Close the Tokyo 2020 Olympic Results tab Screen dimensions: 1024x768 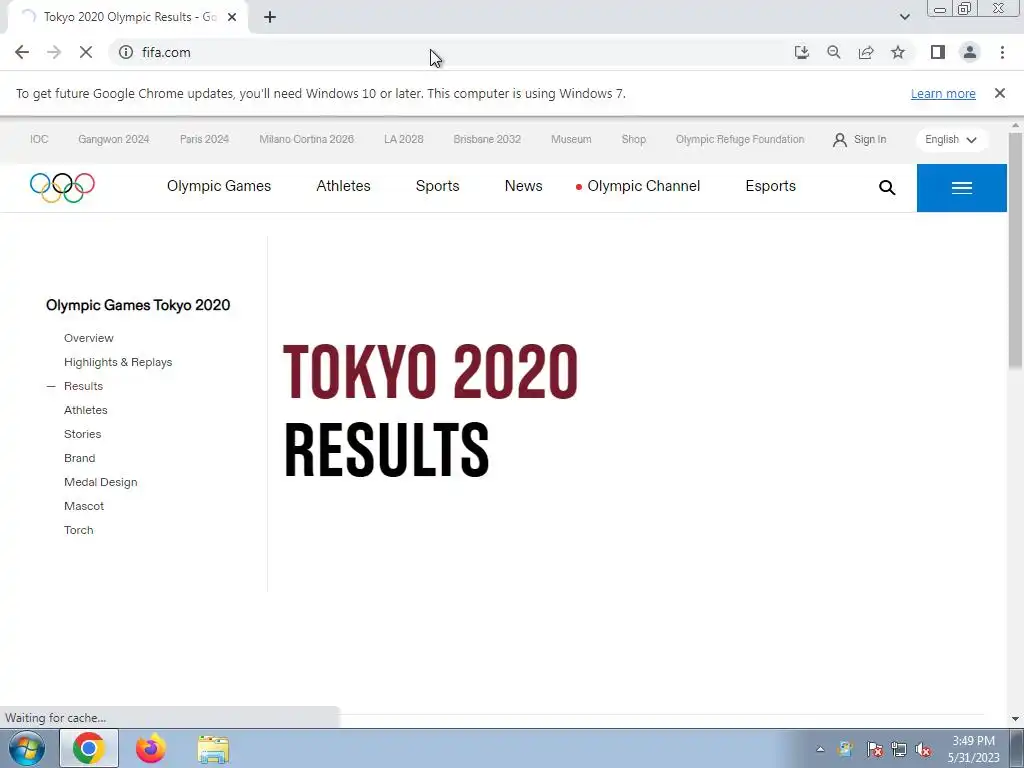pos(232,17)
